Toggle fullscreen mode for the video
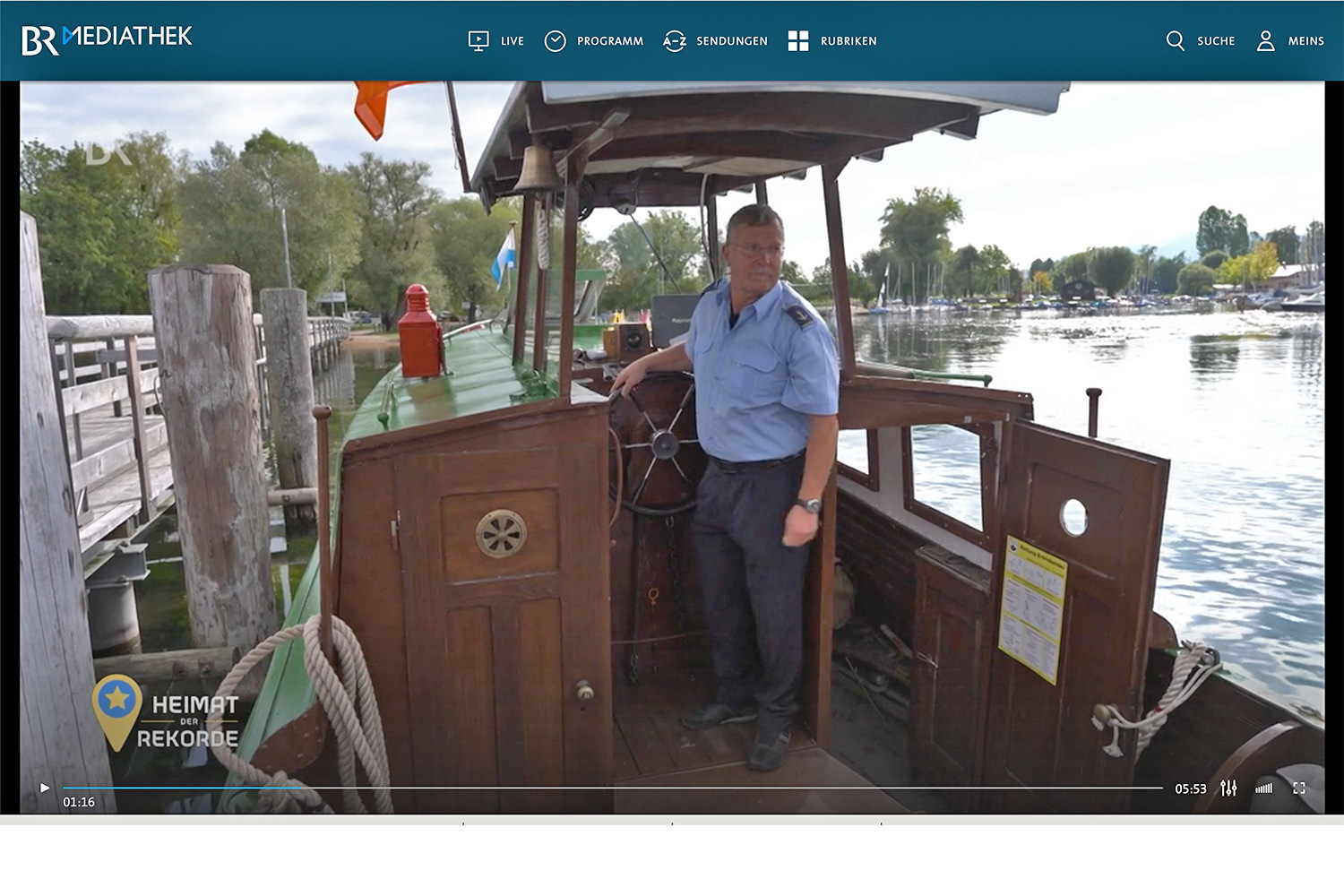The height and width of the screenshot is (896, 1344). (1299, 788)
